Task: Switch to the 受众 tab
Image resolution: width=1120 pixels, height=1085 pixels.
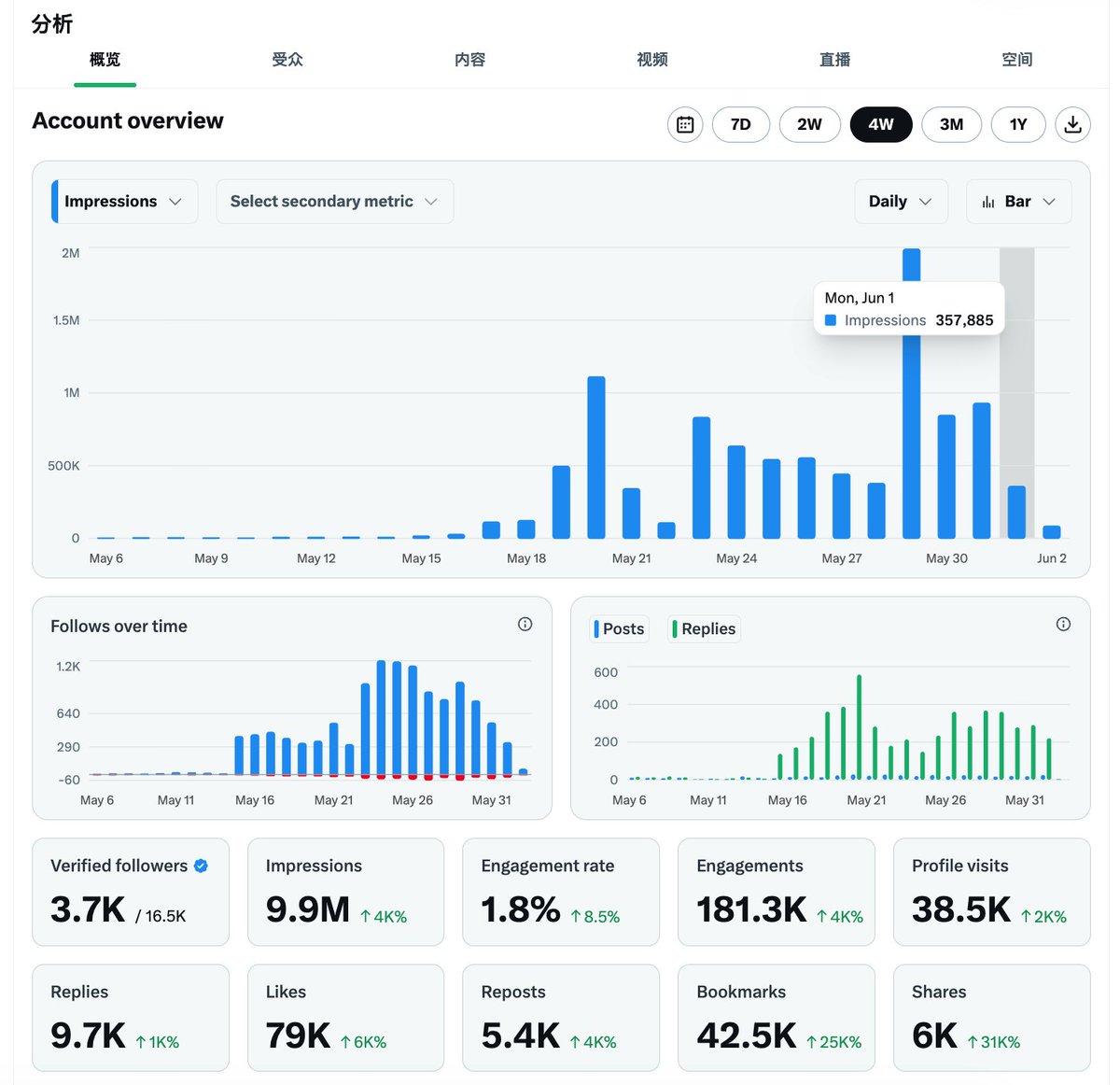Action: pyautogui.click(x=287, y=60)
